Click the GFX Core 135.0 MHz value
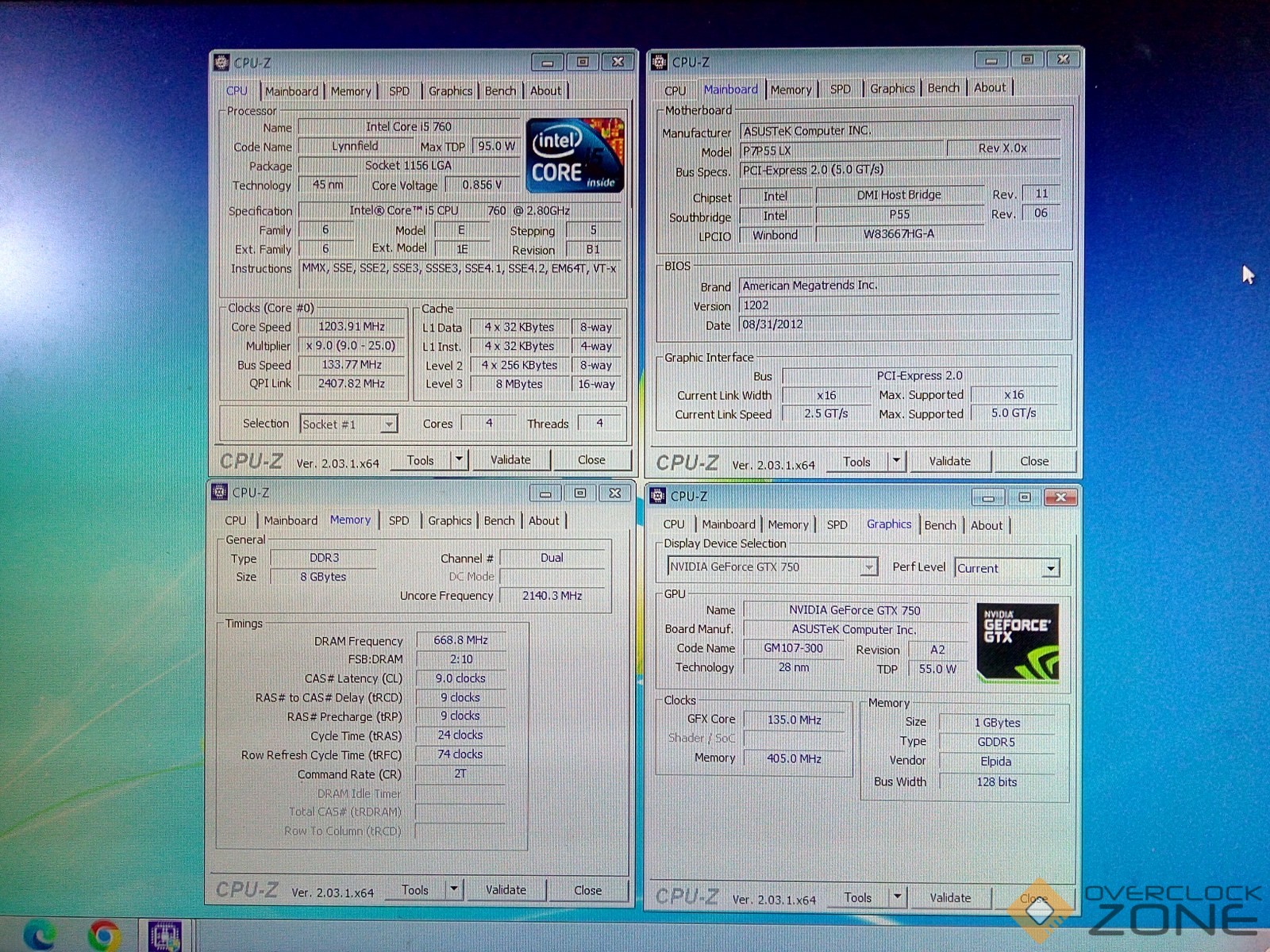 794,720
